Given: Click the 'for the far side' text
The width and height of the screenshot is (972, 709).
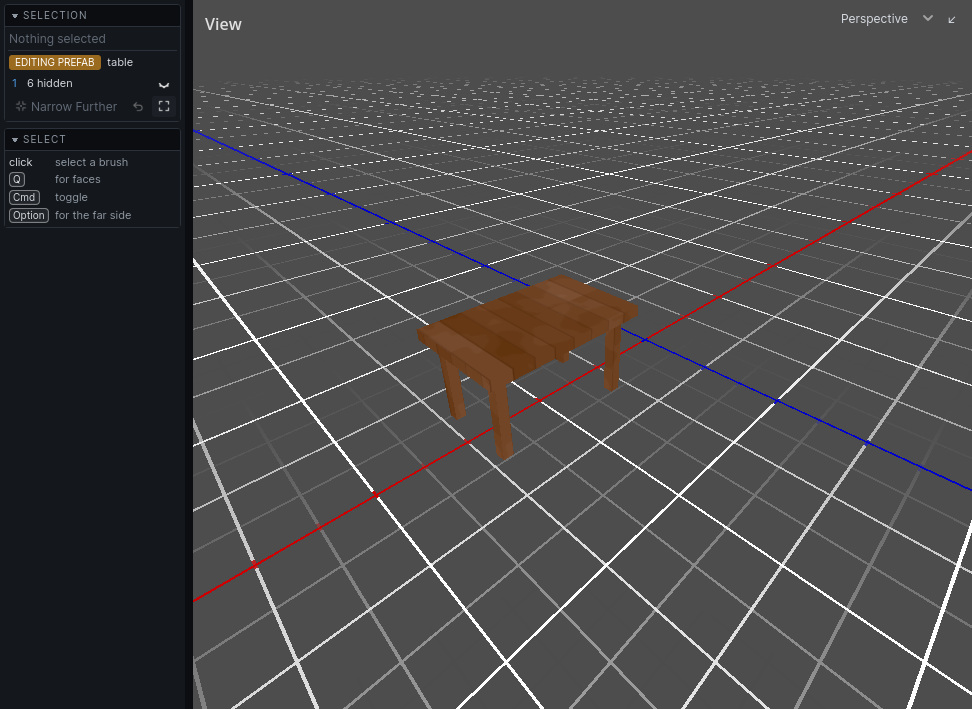Looking at the screenshot, I should click(x=93, y=215).
